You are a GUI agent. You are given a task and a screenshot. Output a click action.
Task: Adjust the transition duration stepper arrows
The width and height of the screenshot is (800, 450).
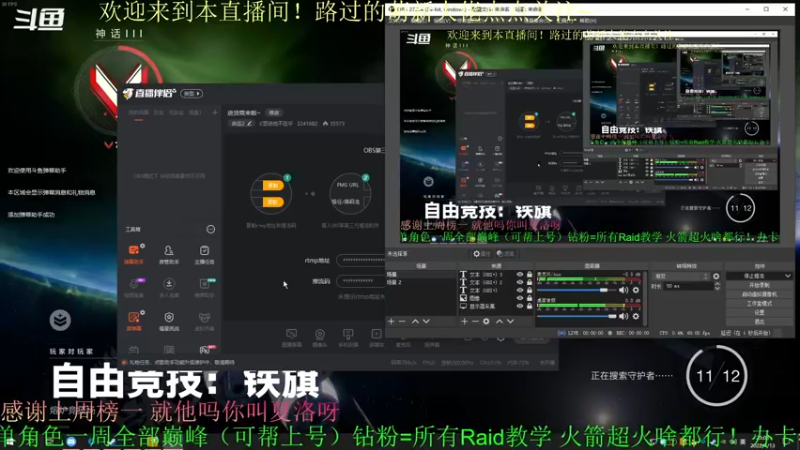pos(717,287)
